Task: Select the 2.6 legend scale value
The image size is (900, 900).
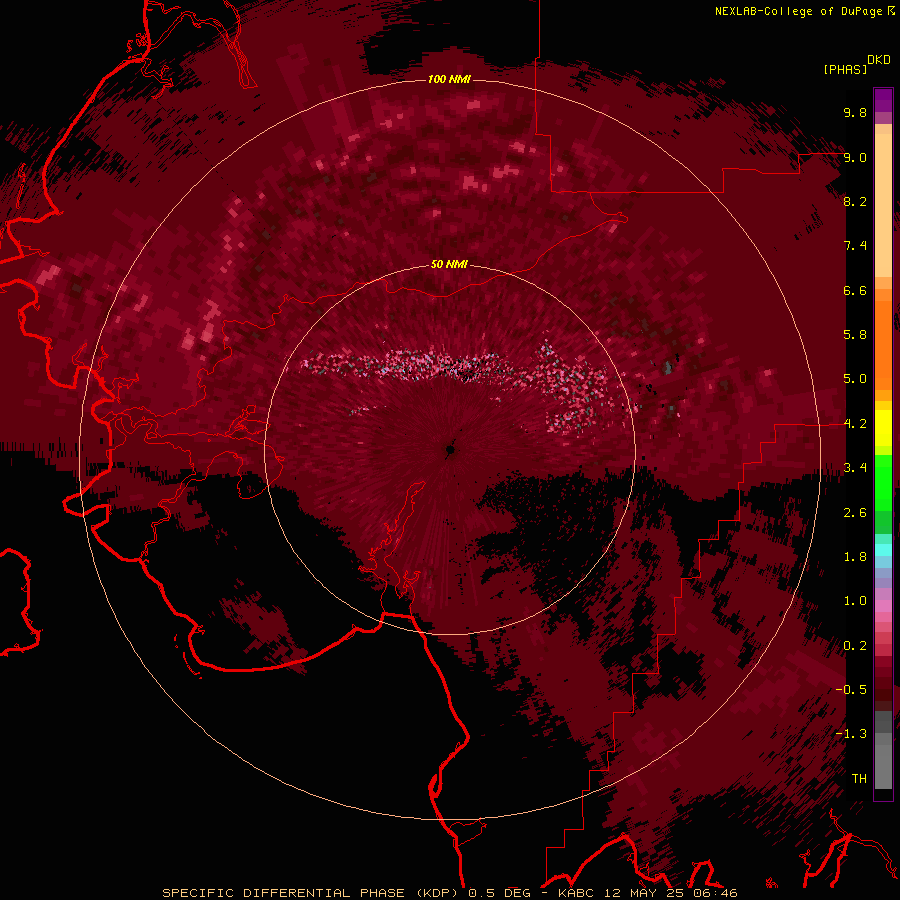Action: coord(855,513)
